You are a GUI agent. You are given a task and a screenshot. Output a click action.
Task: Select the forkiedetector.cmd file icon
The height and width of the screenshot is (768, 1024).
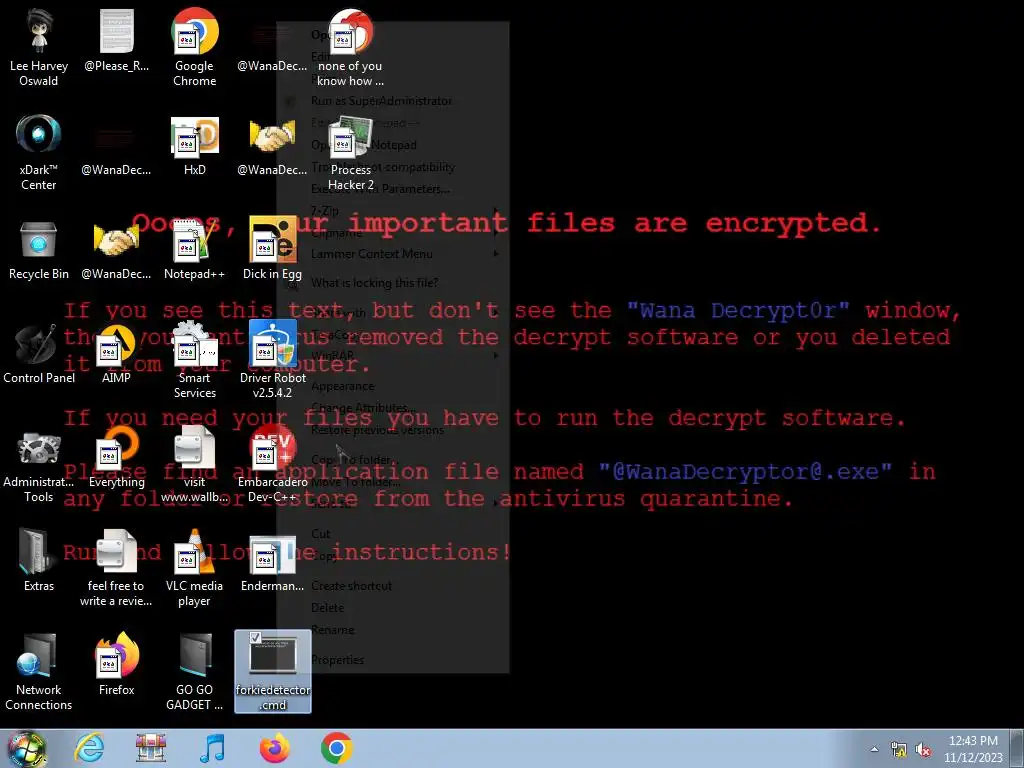(x=272, y=671)
